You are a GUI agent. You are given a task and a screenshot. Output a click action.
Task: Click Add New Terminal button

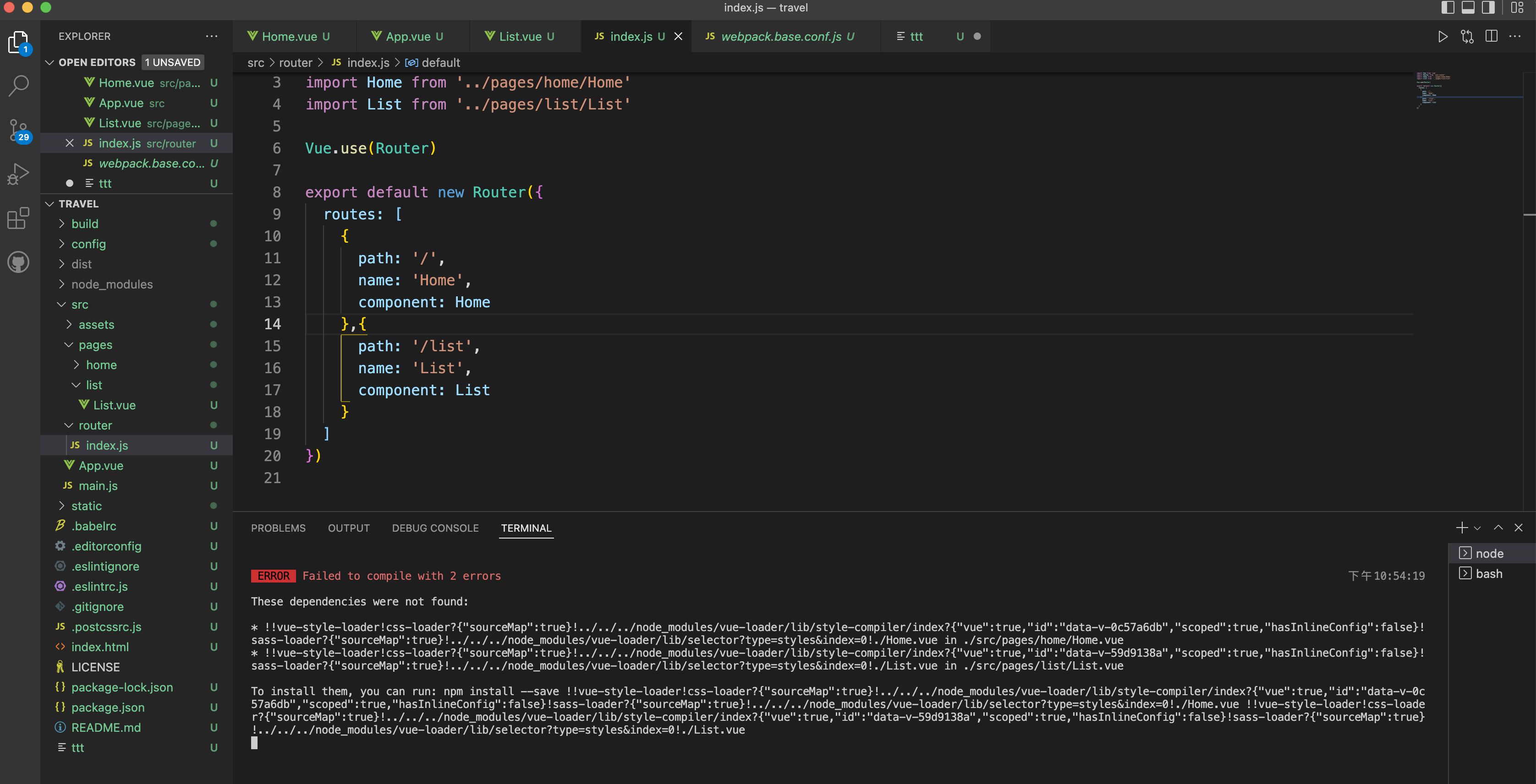coord(1462,527)
